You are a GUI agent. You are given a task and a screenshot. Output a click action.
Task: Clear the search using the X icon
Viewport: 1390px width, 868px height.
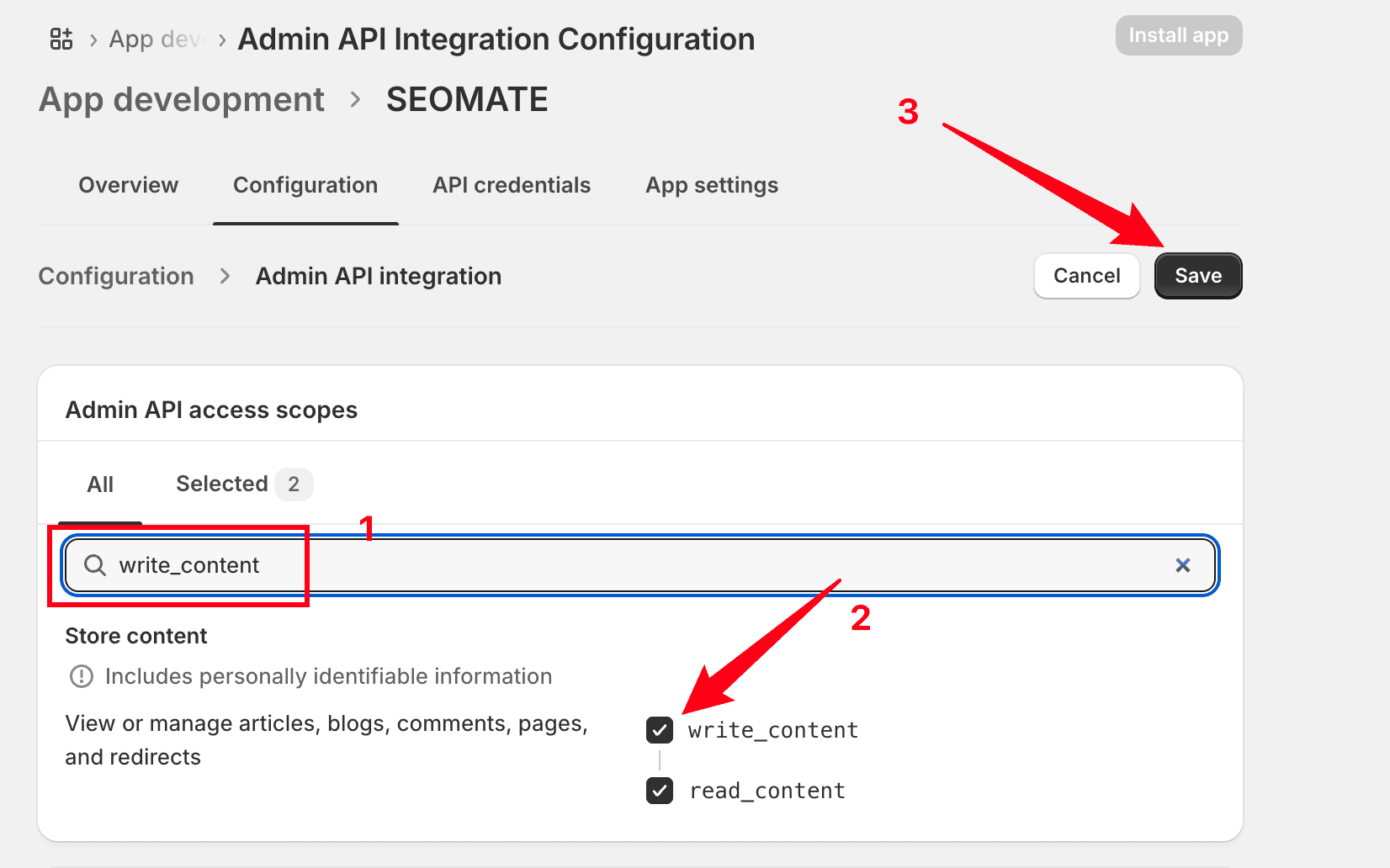[x=1183, y=565]
